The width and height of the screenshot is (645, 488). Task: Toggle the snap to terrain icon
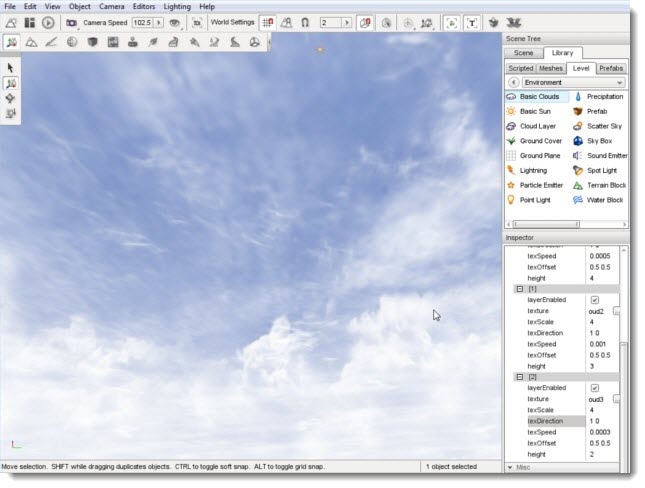point(286,23)
